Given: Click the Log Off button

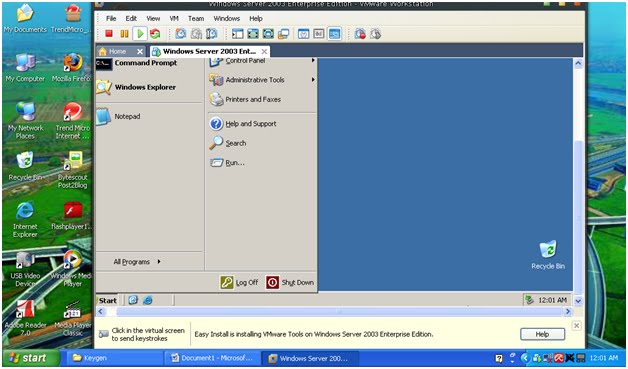Looking at the screenshot, I should (240, 282).
